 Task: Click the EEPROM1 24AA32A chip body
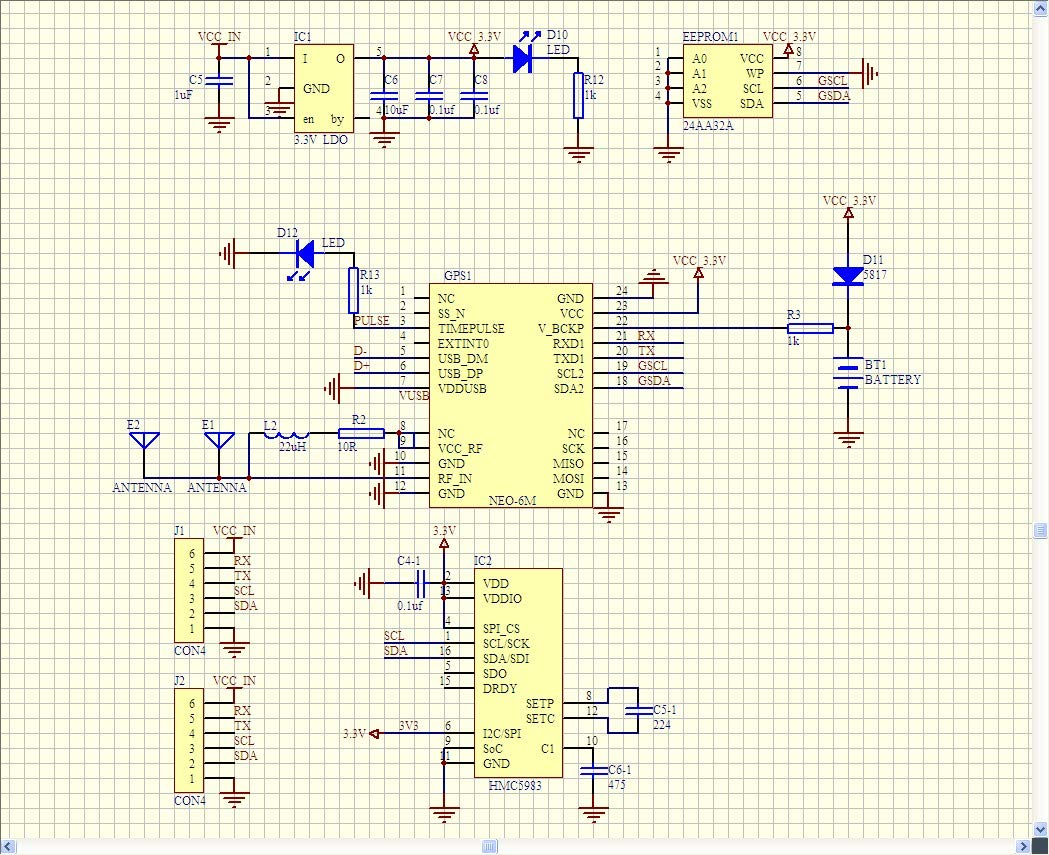728,81
